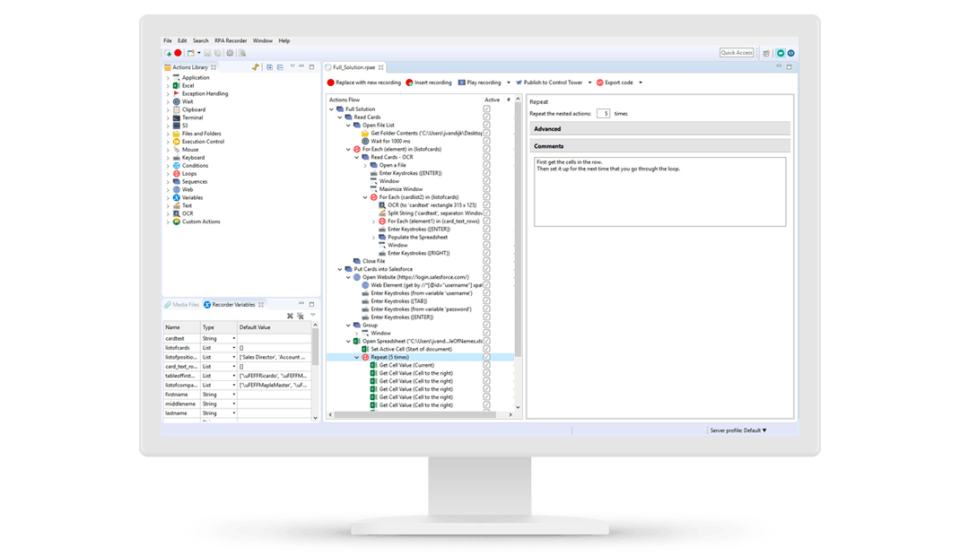Click Replace with new recording button
Viewport: 960px width, 556px height.
tap(364, 83)
